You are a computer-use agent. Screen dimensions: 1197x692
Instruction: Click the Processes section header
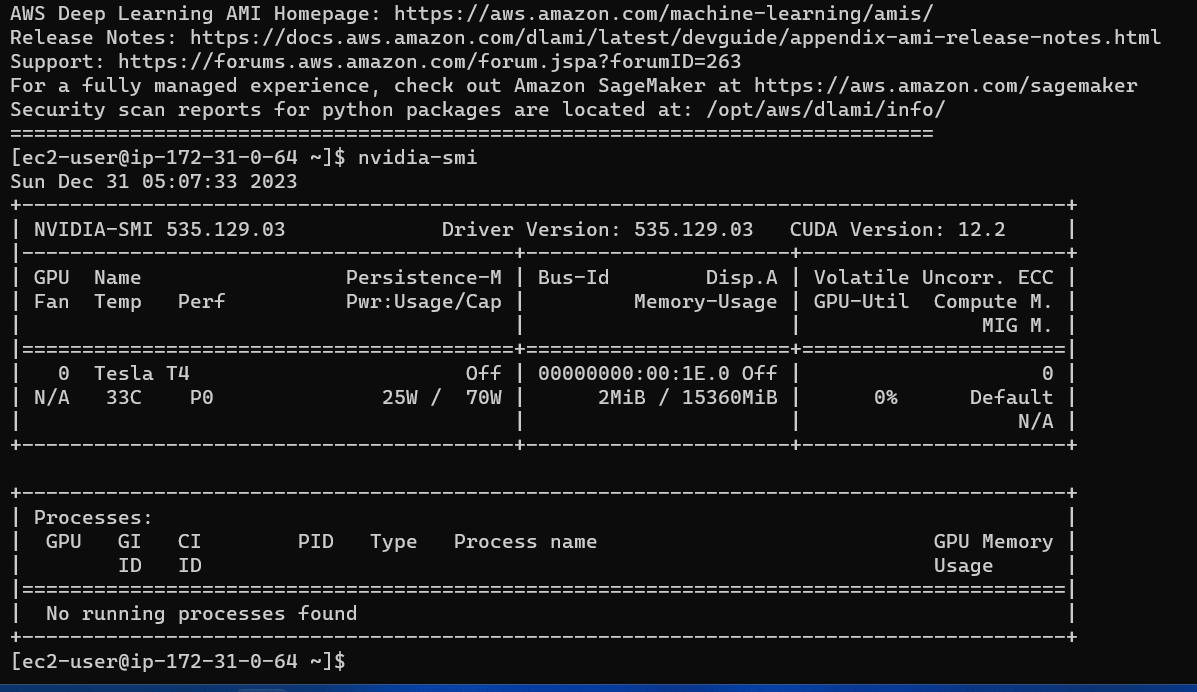(x=93, y=517)
